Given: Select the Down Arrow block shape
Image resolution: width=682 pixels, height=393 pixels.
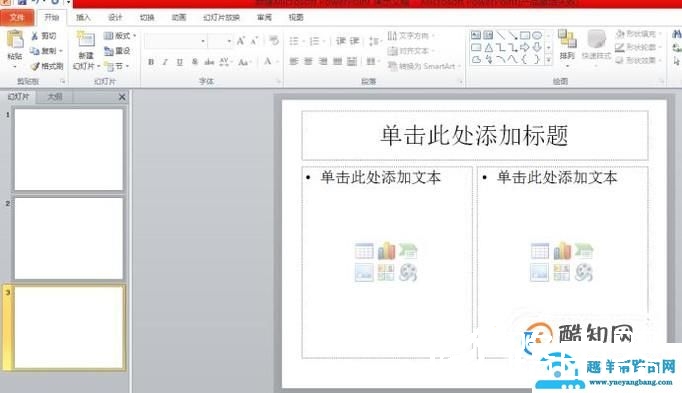Looking at the screenshot, I should pyautogui.click(x=537, y=47).
